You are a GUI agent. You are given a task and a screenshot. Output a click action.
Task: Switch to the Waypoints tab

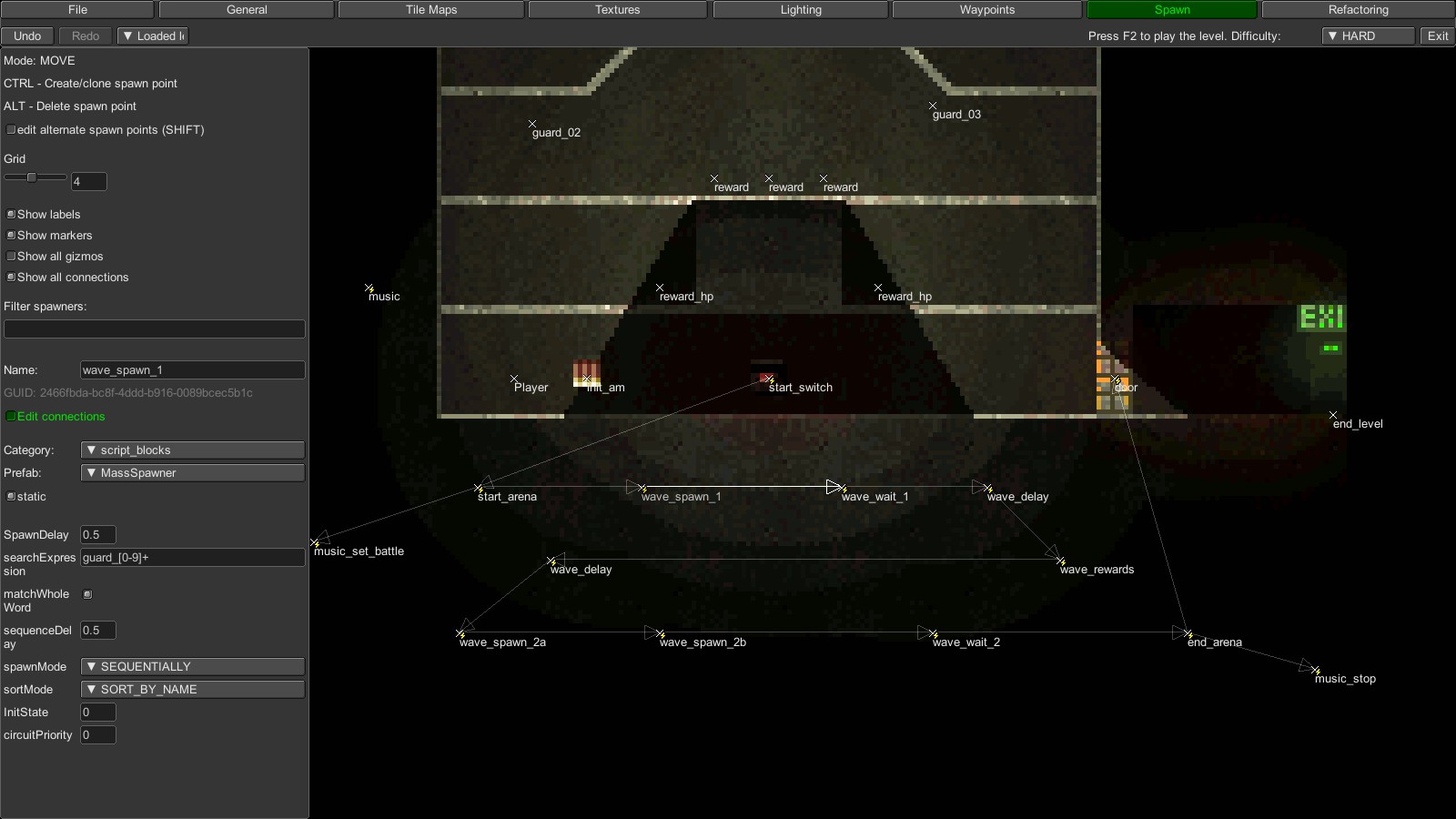[986, 9]
